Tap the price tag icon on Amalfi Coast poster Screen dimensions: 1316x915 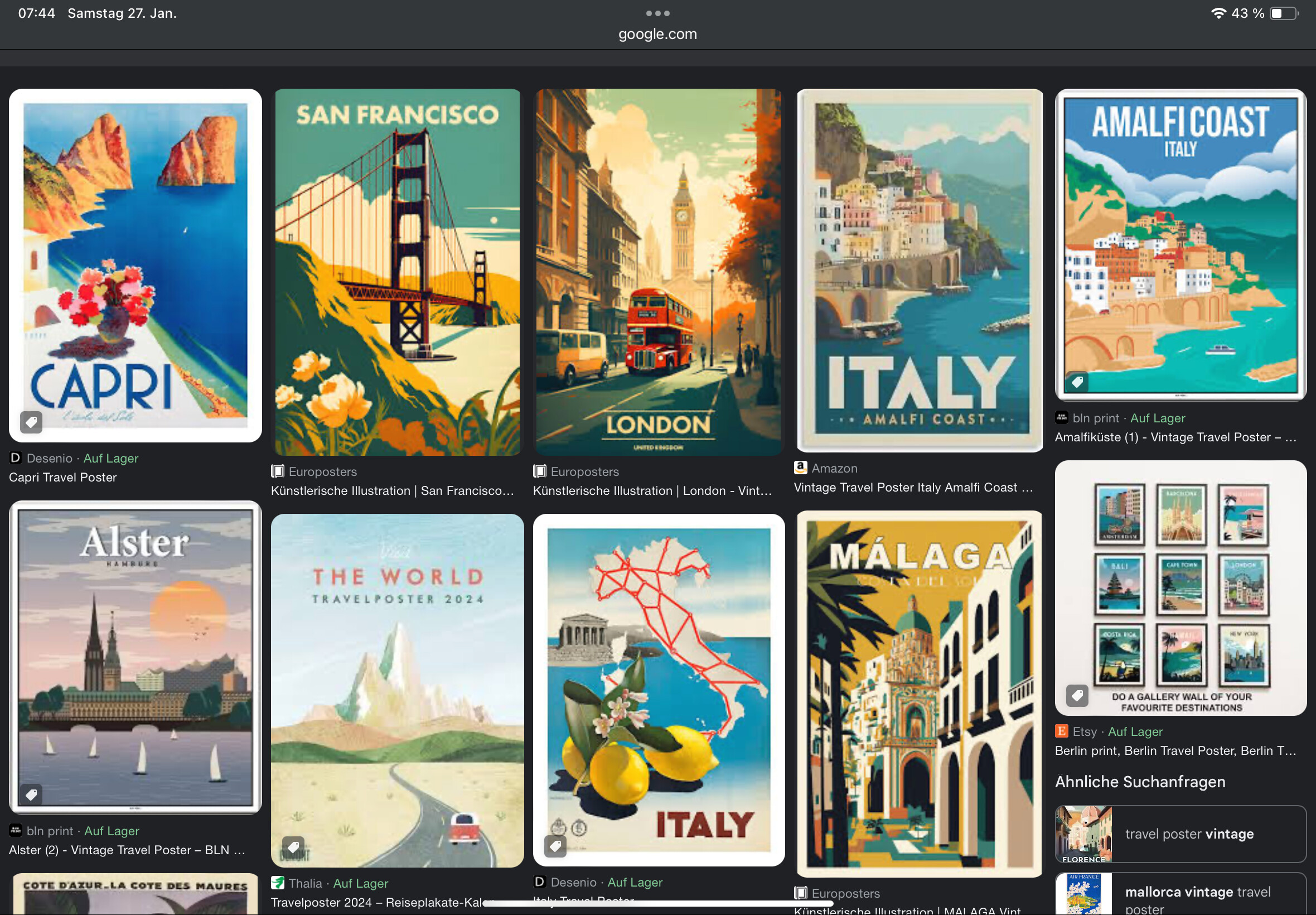(1077, 382)
